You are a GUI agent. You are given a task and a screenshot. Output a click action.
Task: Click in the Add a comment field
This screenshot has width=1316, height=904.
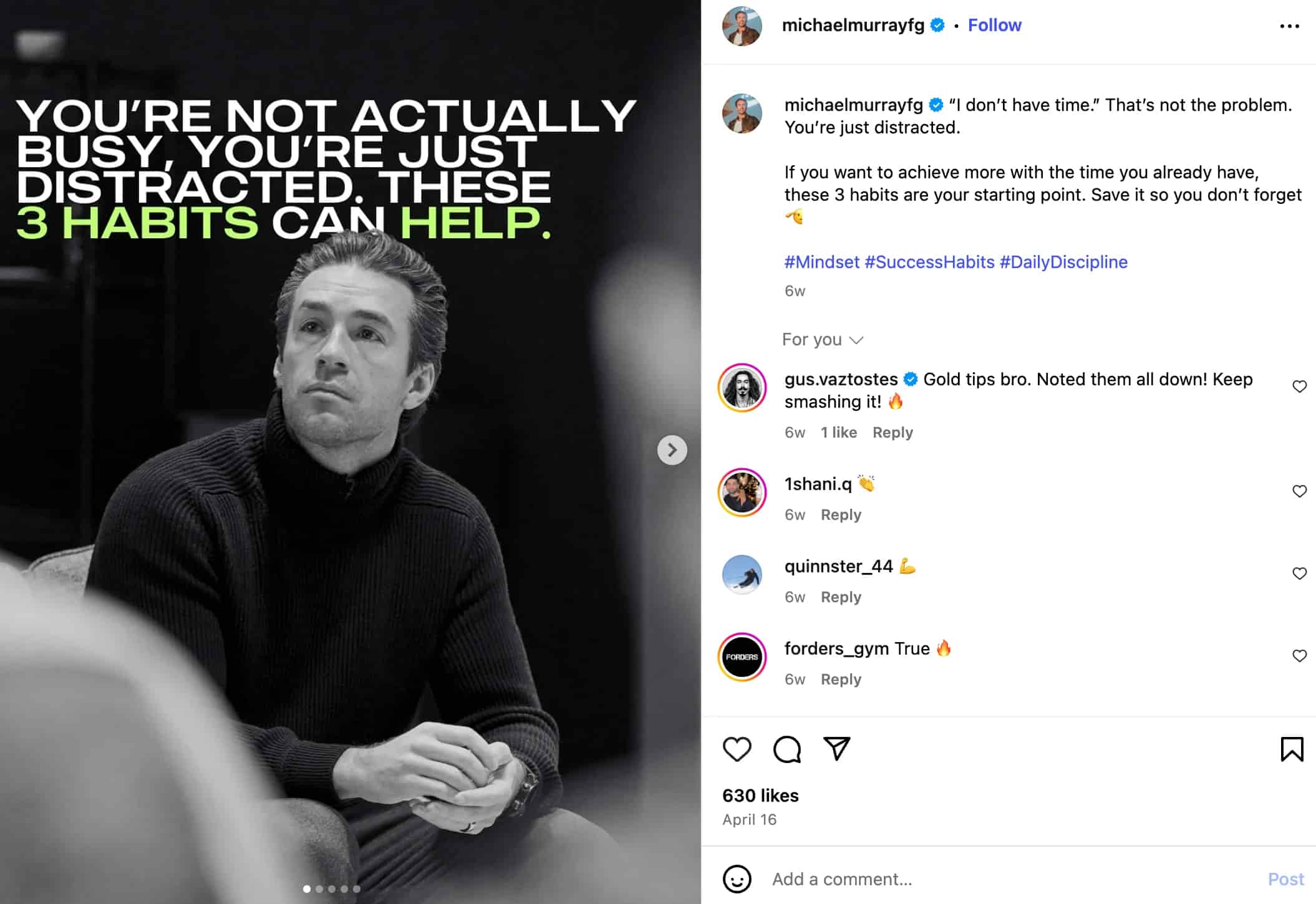pos(998,879)
